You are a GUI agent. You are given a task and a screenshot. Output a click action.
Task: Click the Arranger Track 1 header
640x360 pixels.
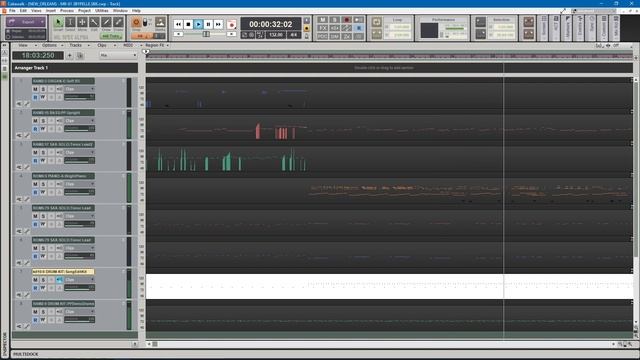[x=75, y=68]
